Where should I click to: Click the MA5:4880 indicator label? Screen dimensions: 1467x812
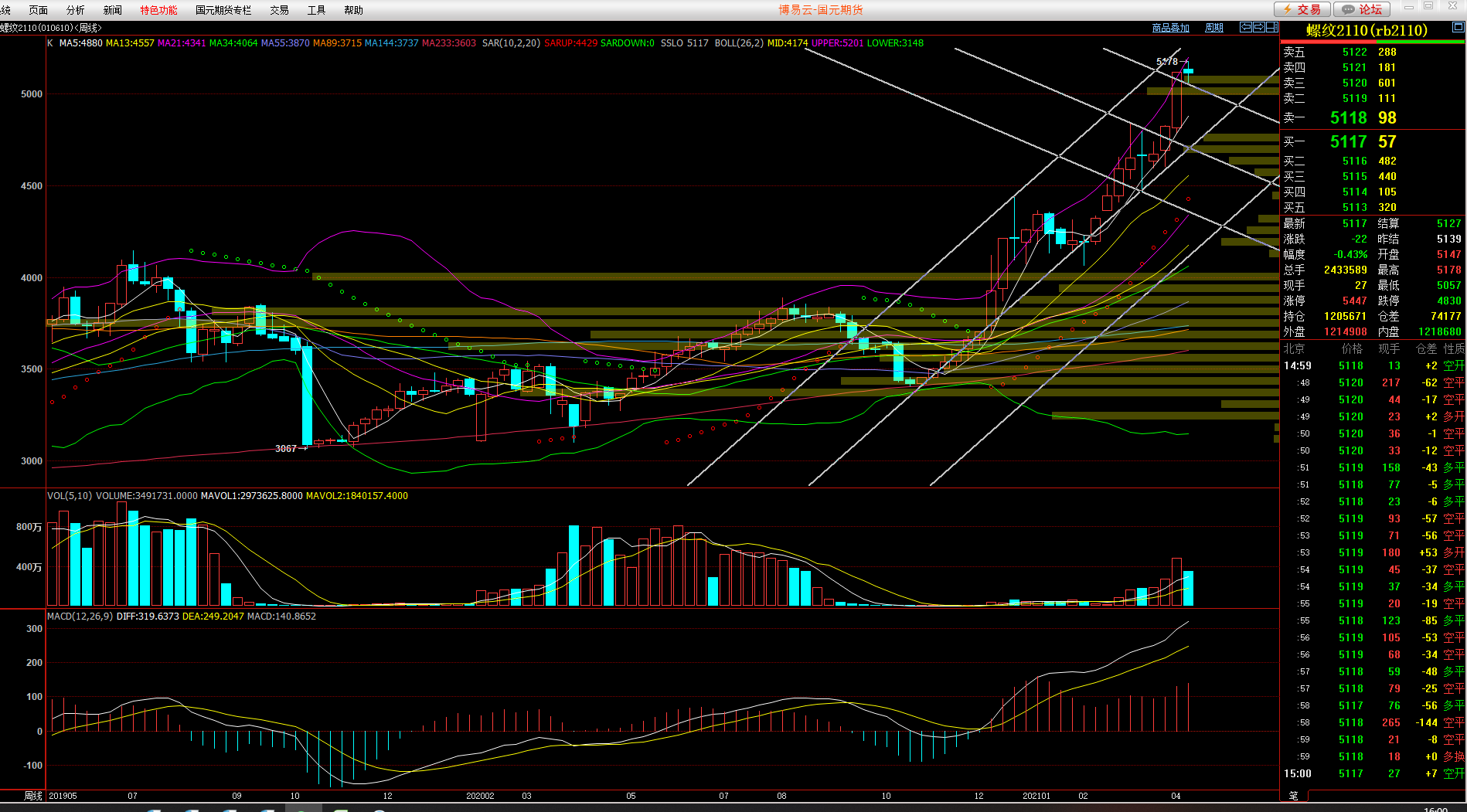click(x=80, y=43)
